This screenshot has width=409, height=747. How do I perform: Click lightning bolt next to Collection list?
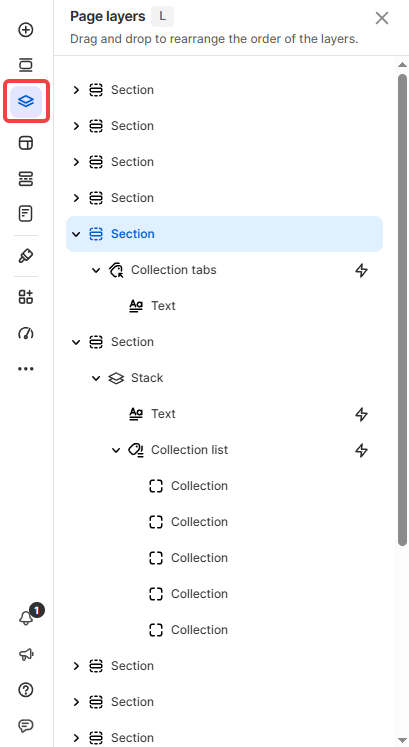(x=362, y=450)
